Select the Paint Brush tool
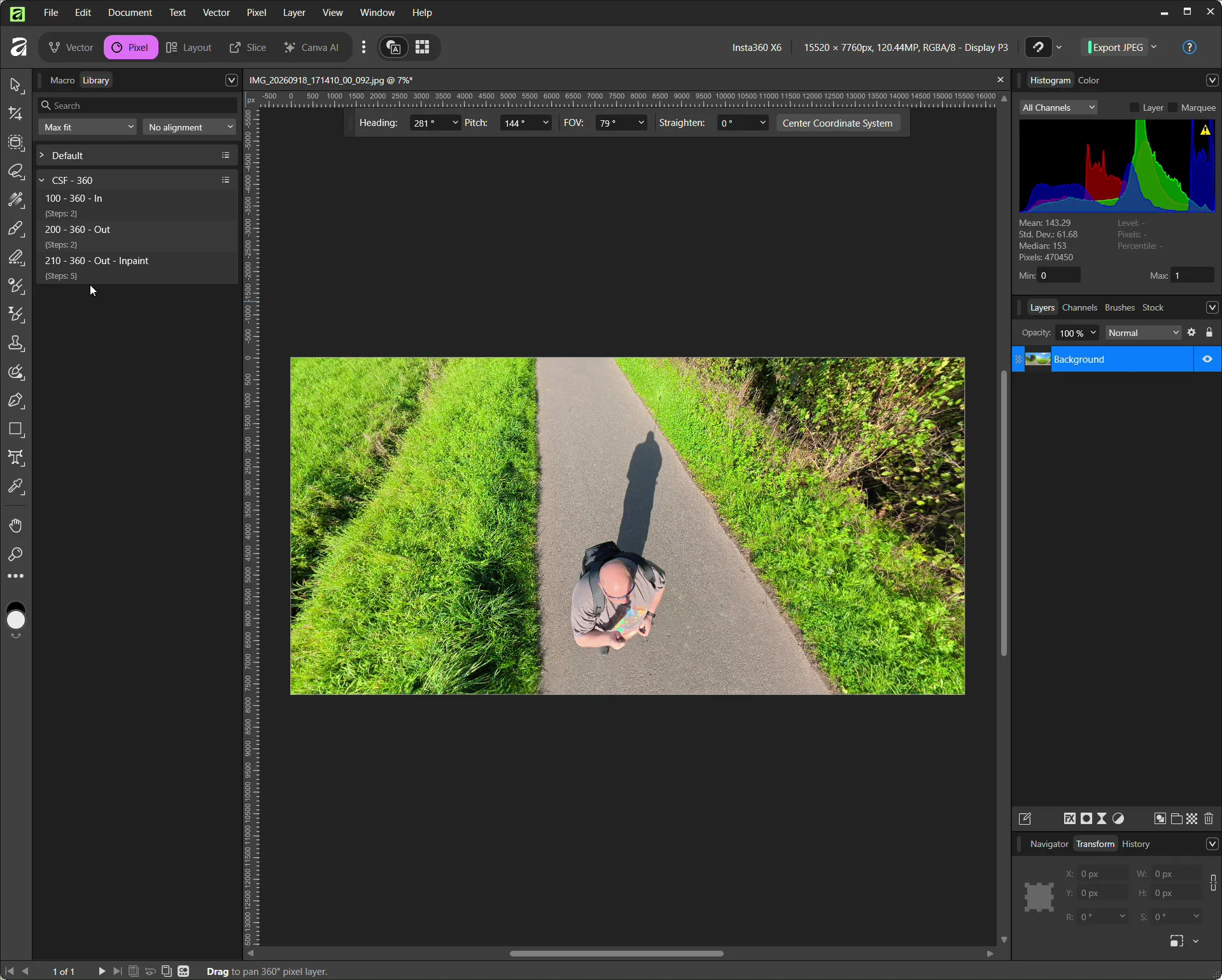Image resolution: width=1222 pixels, height=980 pixels. (x=16, y=229)
